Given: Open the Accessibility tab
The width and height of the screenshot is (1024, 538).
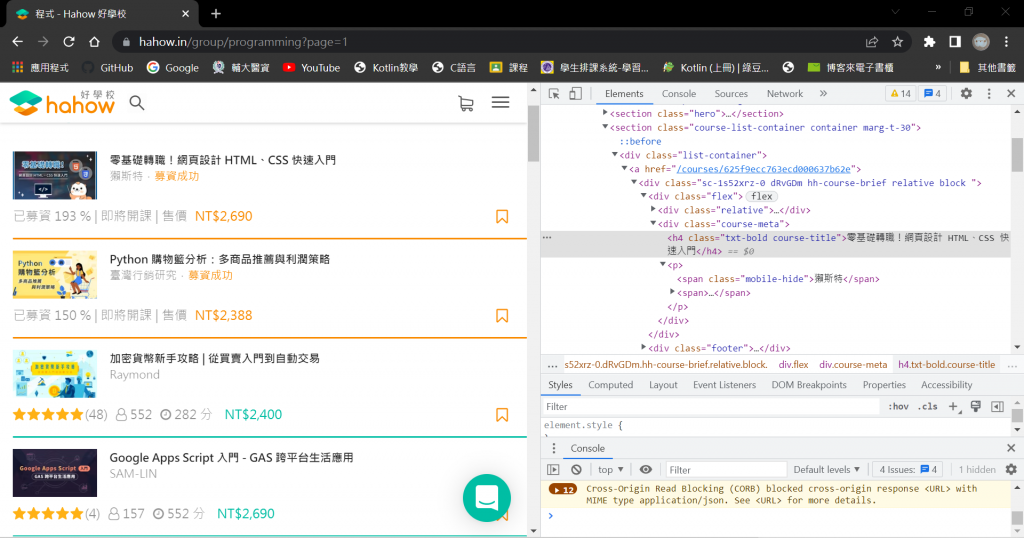Looking at the screenshot, I should [x=946, y=385].
